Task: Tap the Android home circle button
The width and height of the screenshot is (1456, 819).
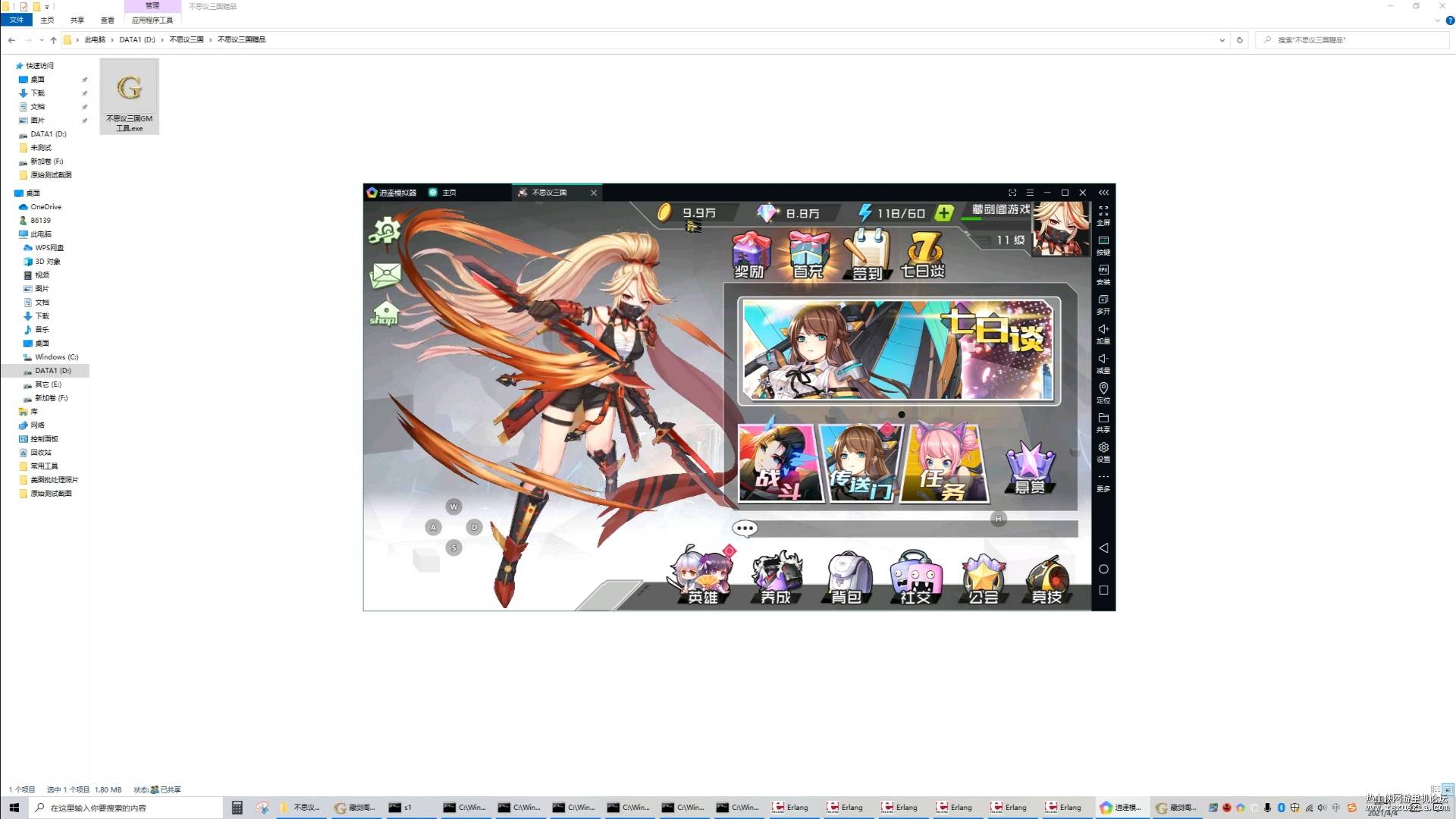Action: (x=1103, y=569)
